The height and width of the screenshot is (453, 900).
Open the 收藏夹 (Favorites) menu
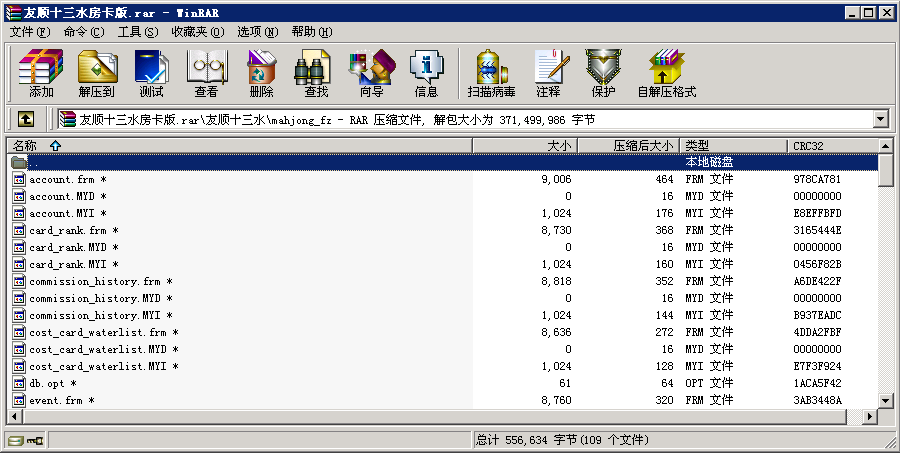click(195, 32)
